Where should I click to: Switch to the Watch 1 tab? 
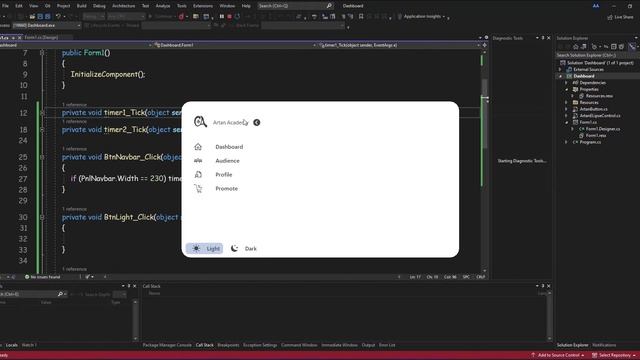(29, 345)
